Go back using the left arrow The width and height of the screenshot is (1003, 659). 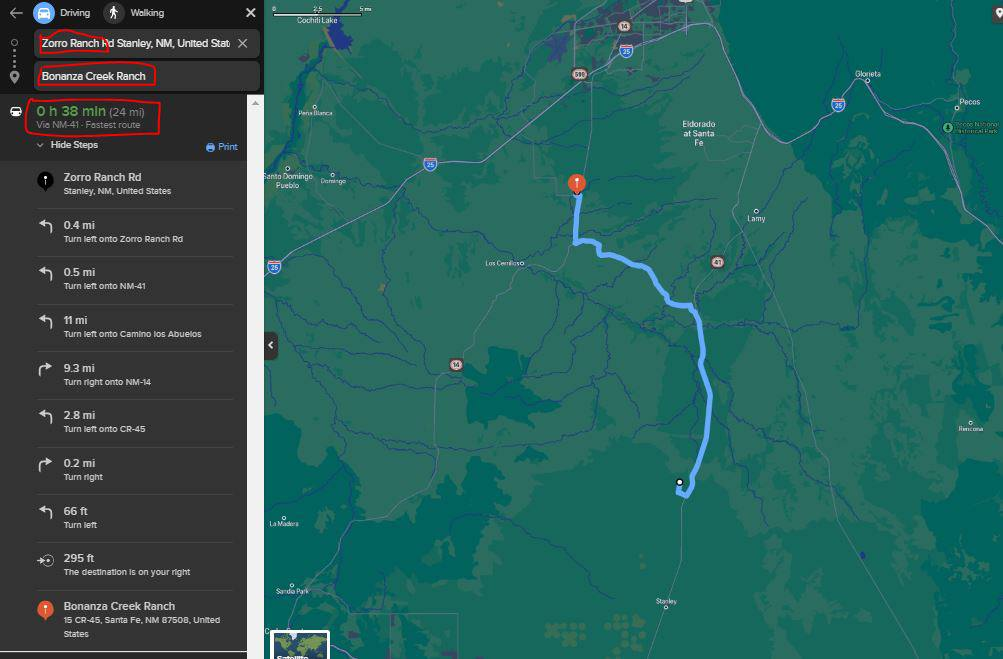[17, 13]
